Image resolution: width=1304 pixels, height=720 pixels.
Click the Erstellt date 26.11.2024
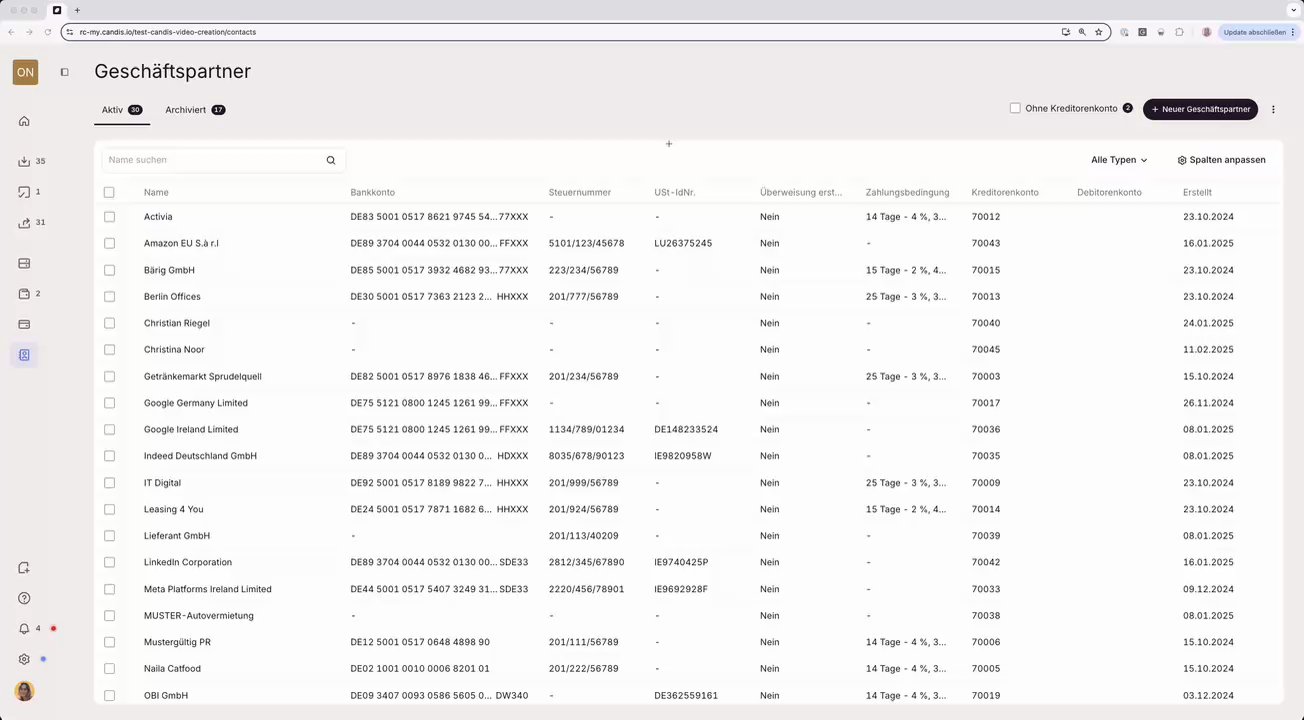(1208, 403)
